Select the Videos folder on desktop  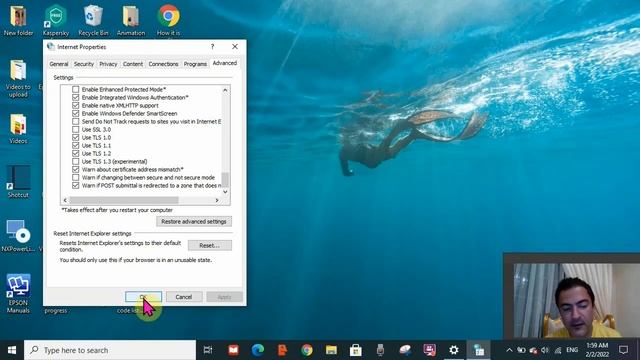coord(18,129)
